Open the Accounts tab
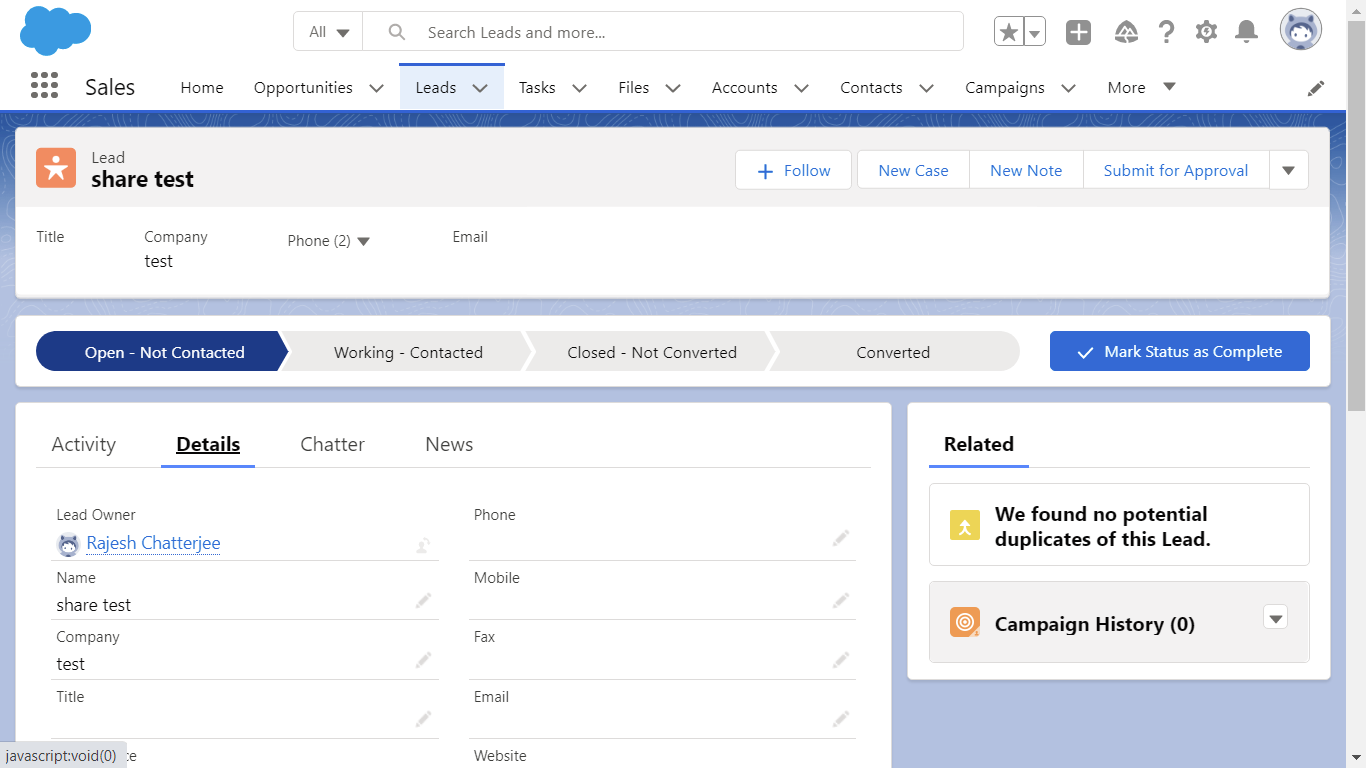1366x768 pixels. [x=745, y=88]
